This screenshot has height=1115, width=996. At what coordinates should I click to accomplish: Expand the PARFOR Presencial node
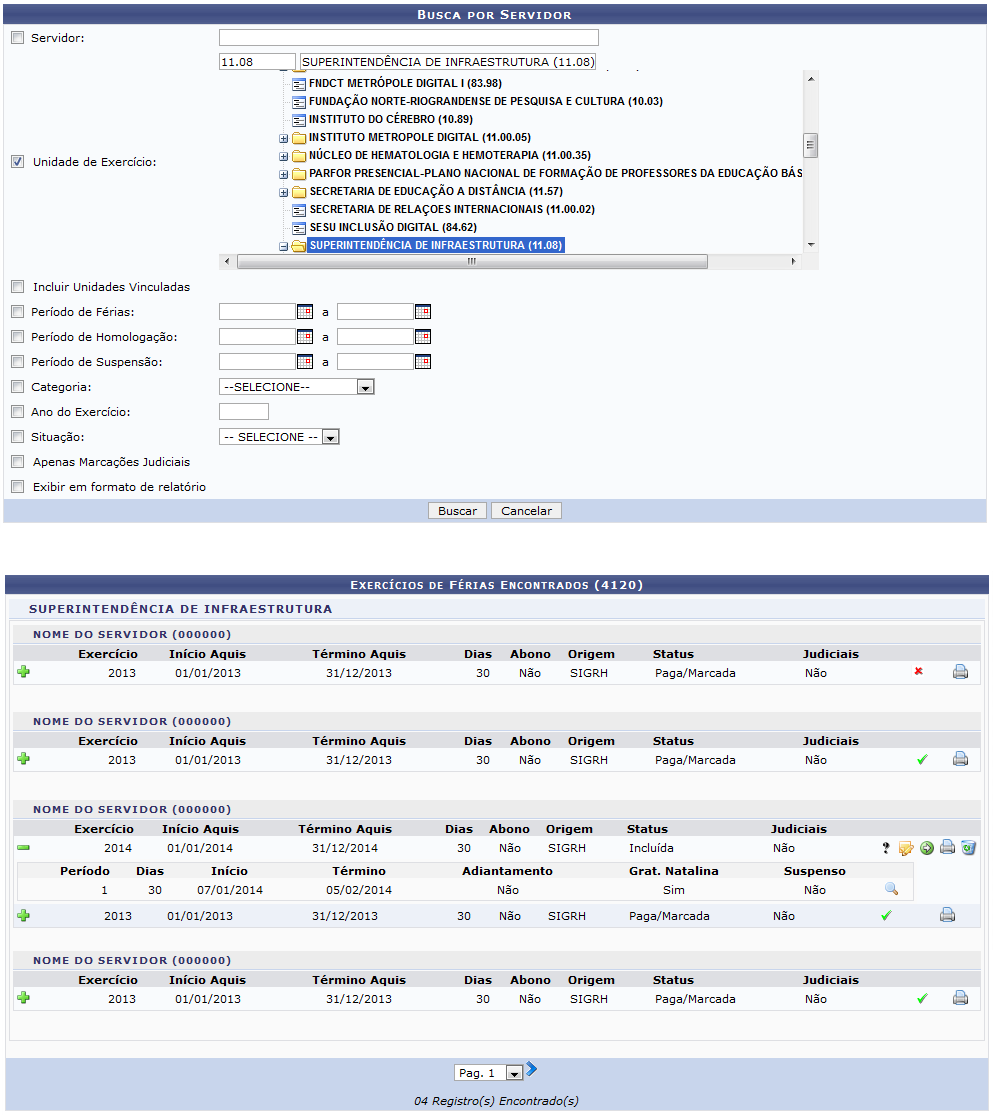284,174
